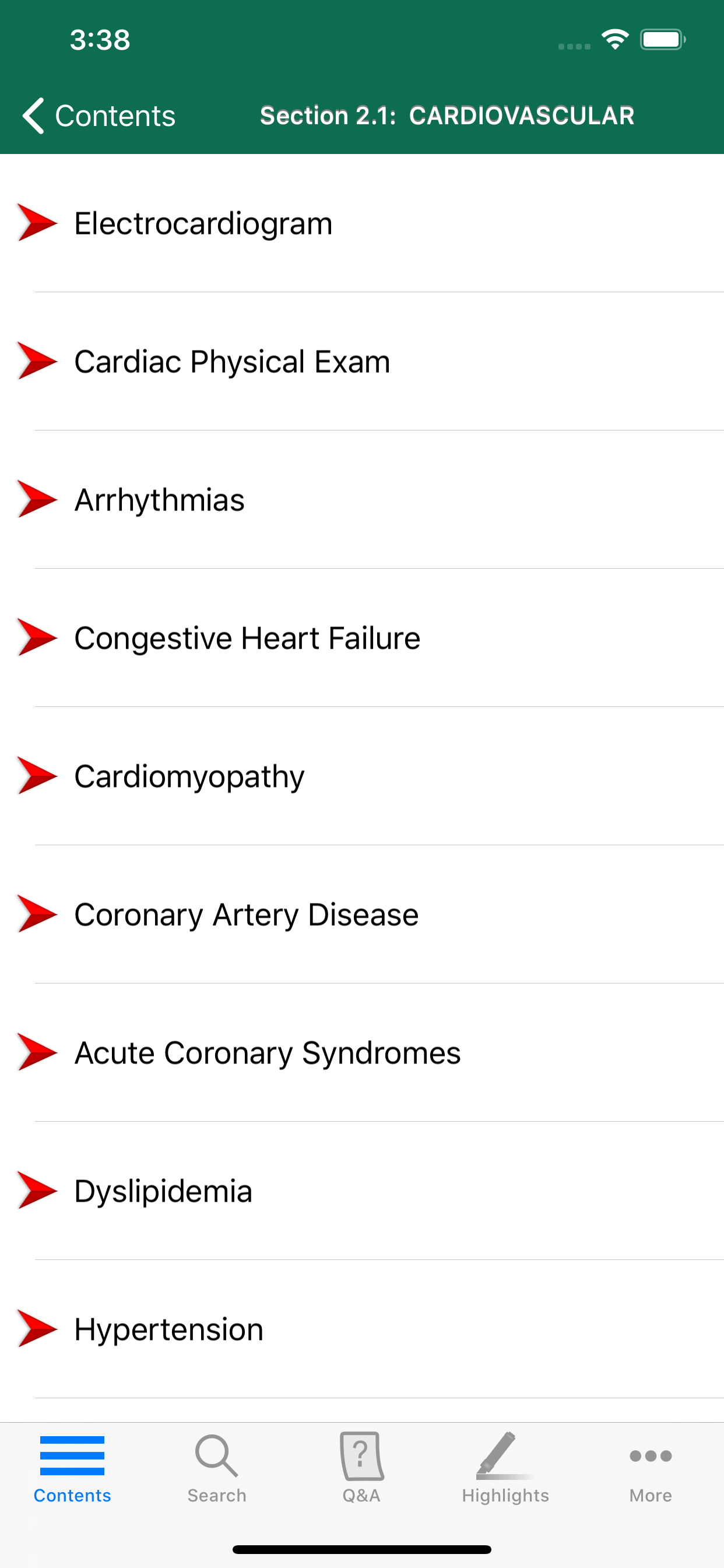The height and width of the screenshot is (1568, 724).
Task: Switch to the Search tab label
Action: point(217,1495)
